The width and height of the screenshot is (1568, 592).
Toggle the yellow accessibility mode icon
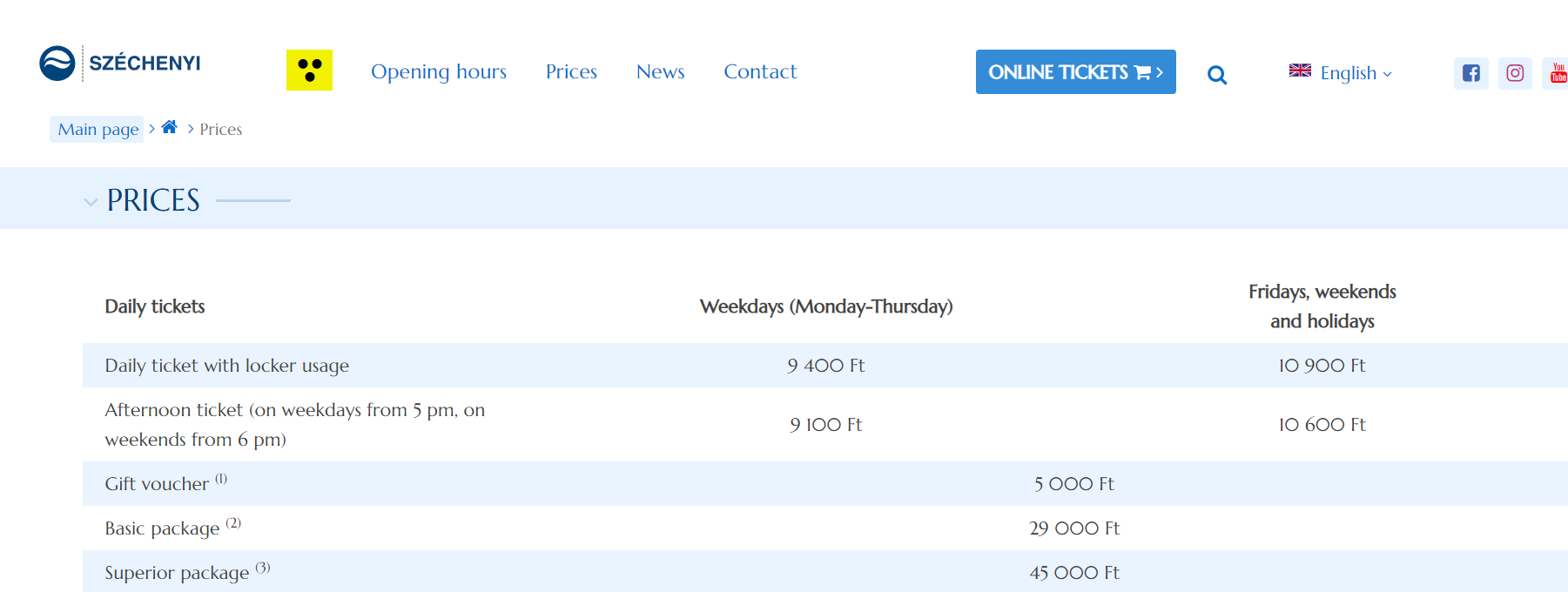[309, 71]
